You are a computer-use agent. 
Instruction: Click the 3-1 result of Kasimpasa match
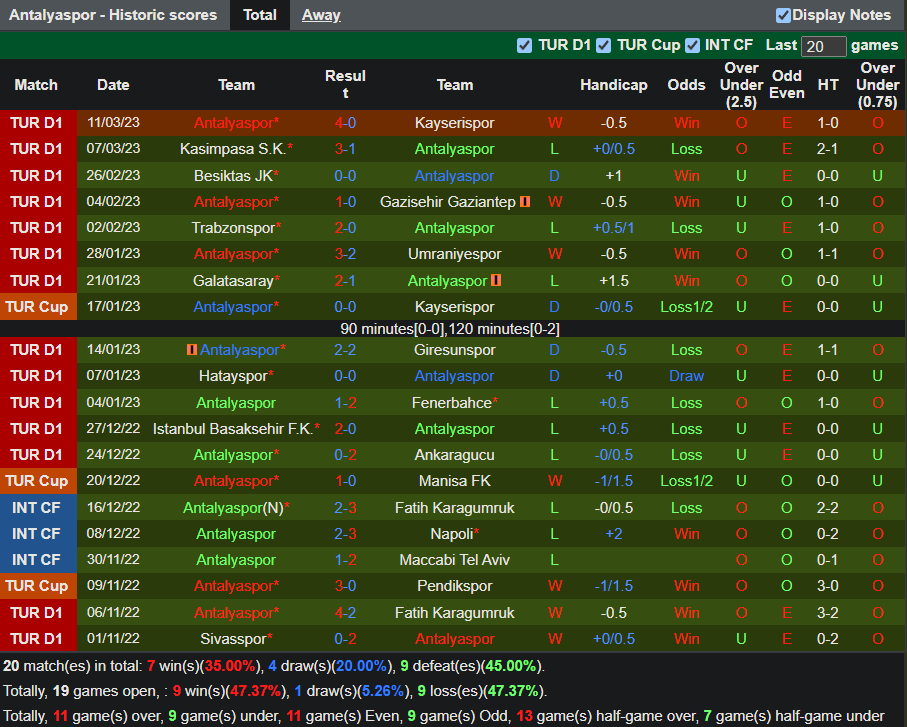click(x=345, y=149)
